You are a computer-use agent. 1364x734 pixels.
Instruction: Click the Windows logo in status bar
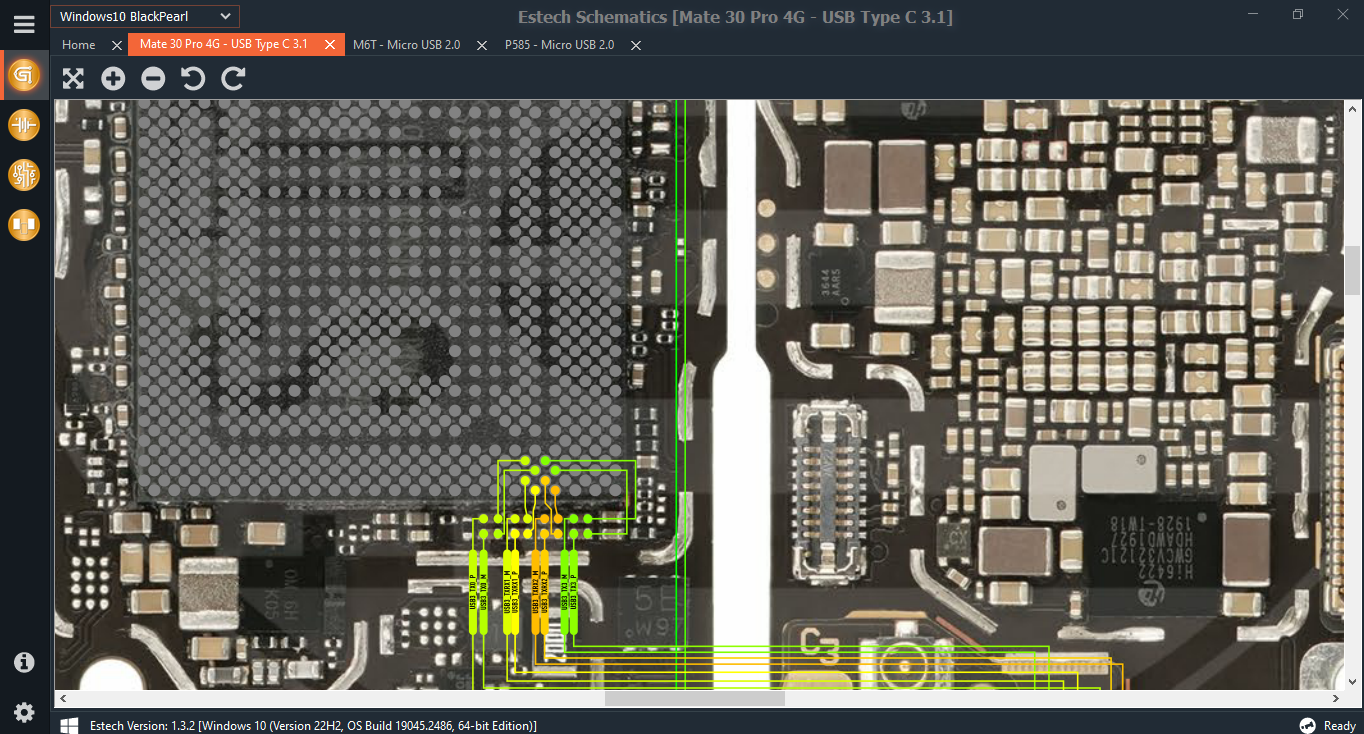point(69,725)
